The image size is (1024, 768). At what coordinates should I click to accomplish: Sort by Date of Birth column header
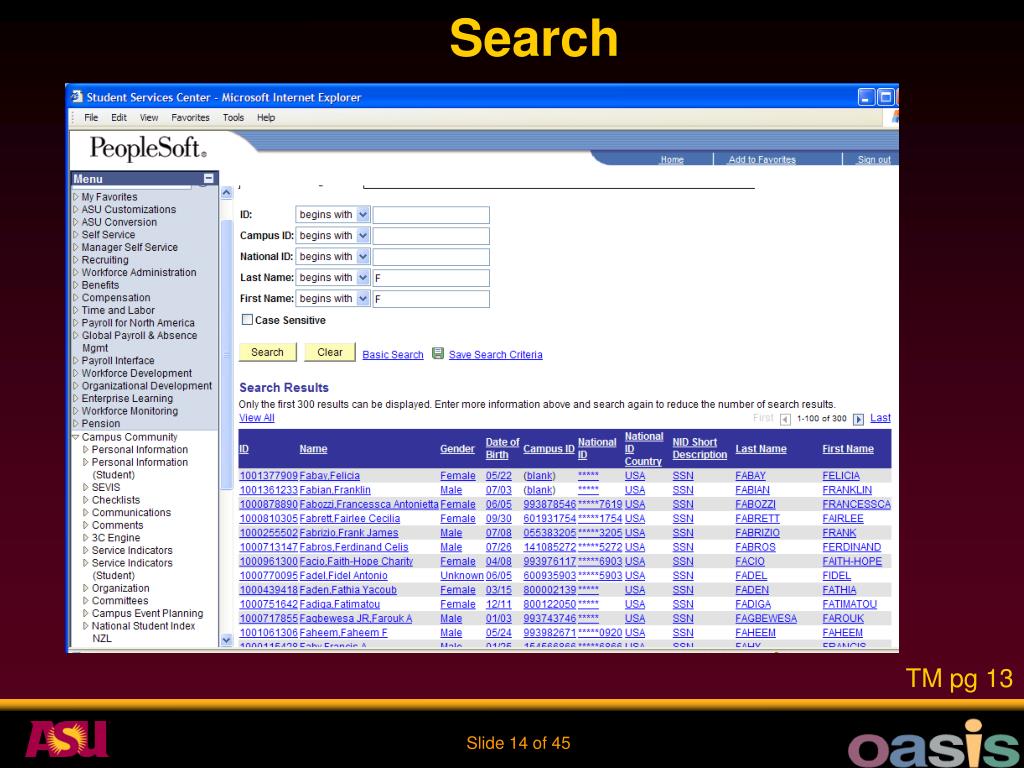pyautogui.click(x=502, y=449)
